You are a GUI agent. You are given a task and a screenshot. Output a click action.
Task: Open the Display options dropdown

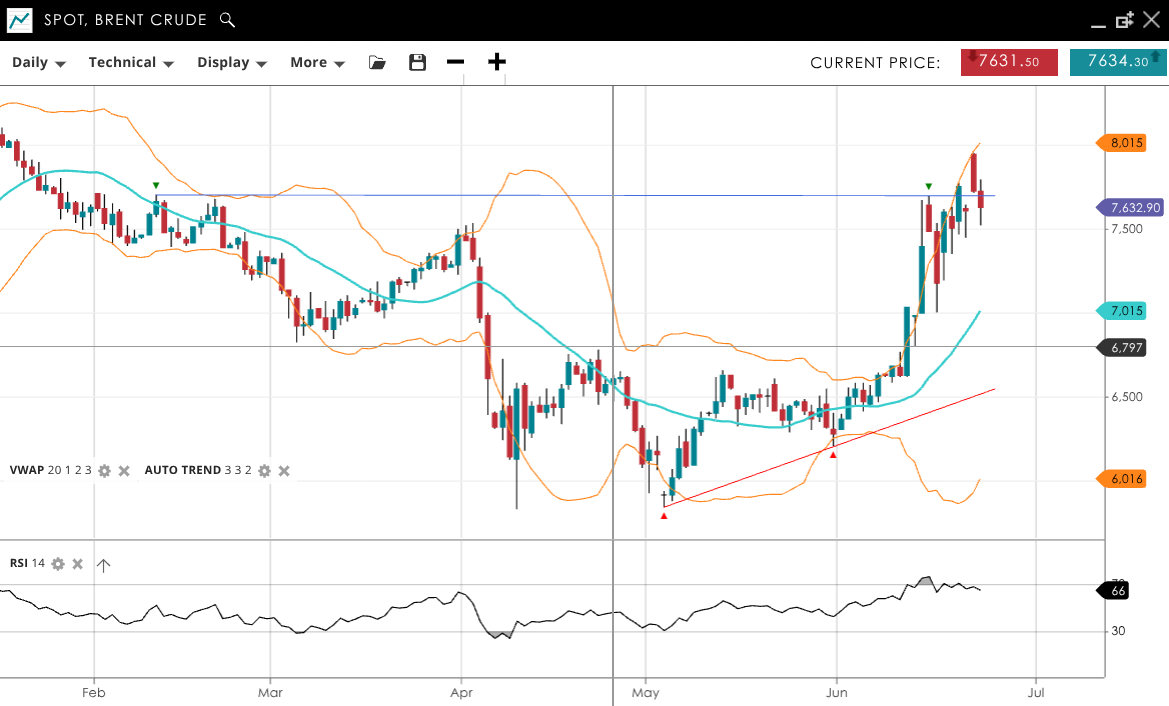point(232,62)
